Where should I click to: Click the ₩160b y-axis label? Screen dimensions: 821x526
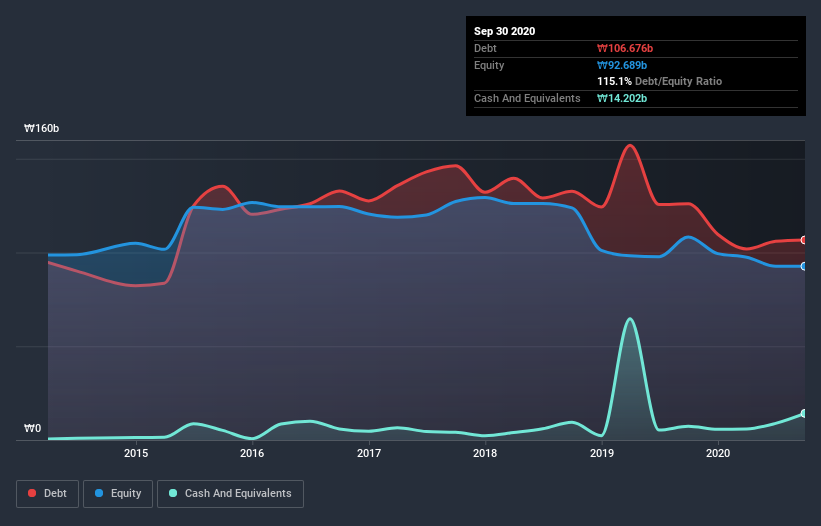click(41, 128)
